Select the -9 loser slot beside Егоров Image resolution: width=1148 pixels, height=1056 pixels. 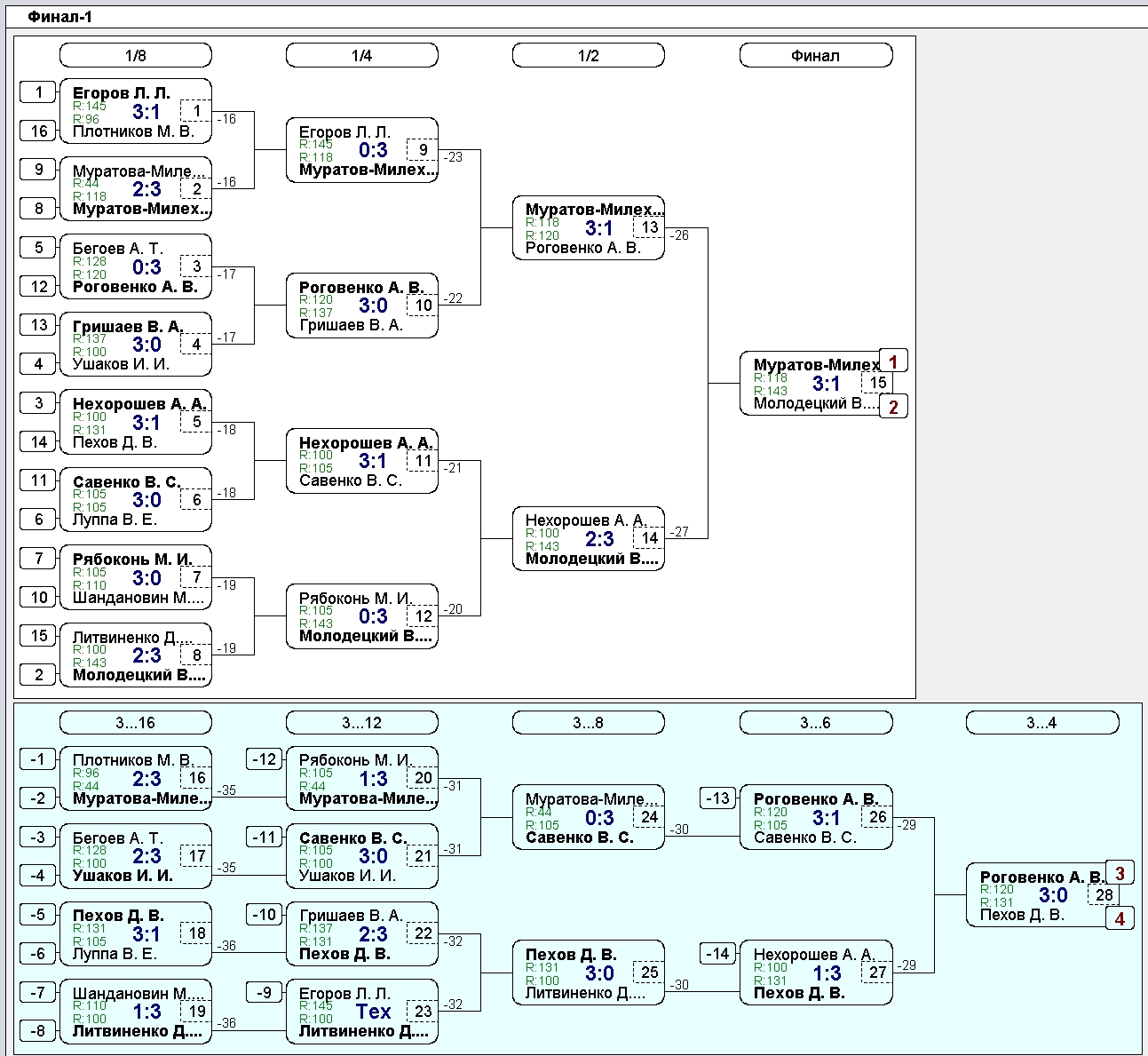point(265,992)
